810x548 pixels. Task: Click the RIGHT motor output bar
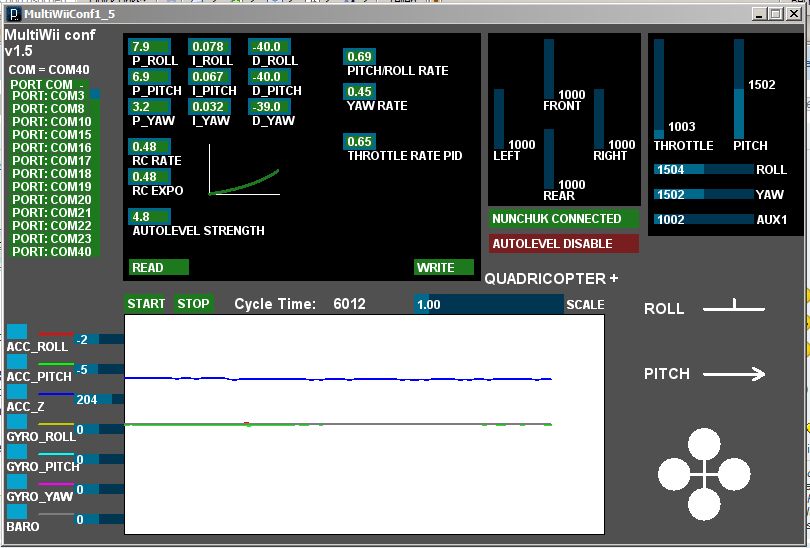[x=599, y=119]
